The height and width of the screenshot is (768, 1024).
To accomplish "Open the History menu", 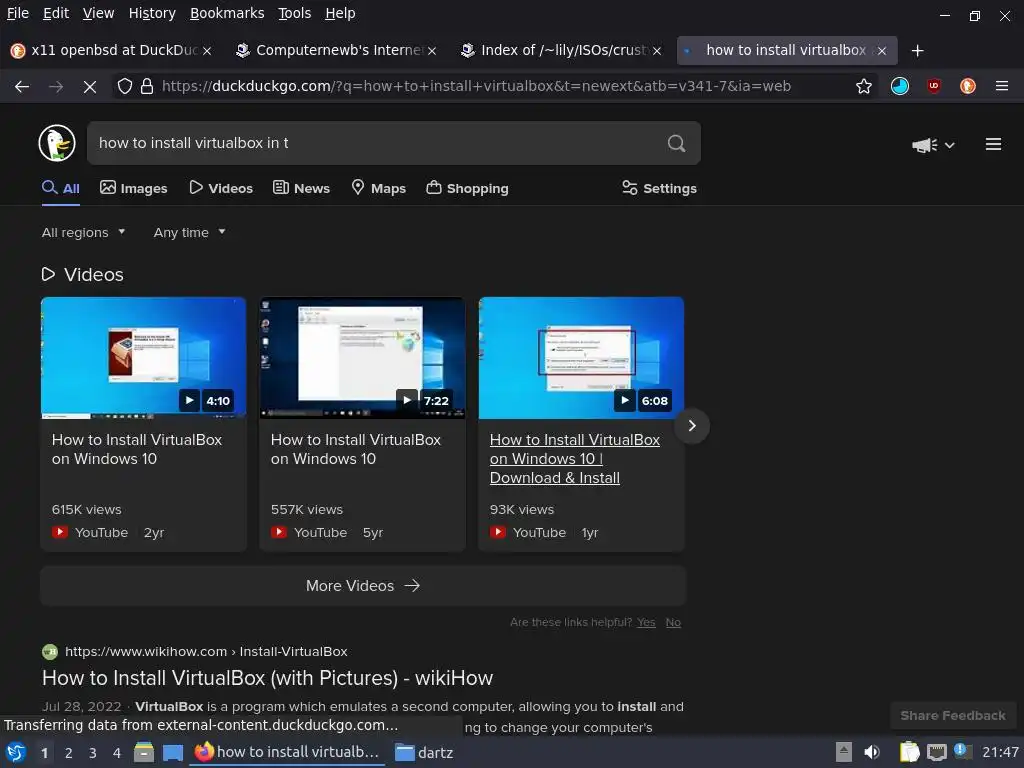I will click(152, 14).
